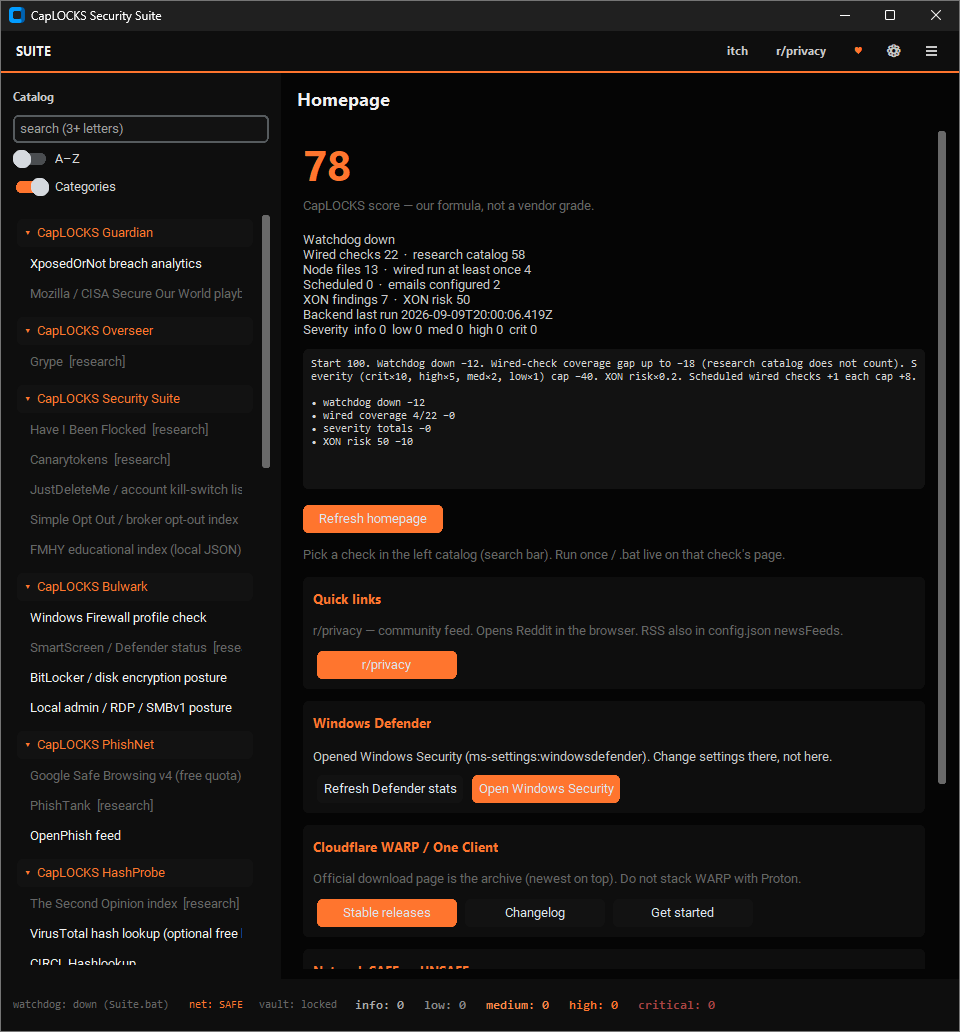The image size is (960, 1032).
Task: Open Stable releases for Cloudflare WARP
Action: pos(387,913)
